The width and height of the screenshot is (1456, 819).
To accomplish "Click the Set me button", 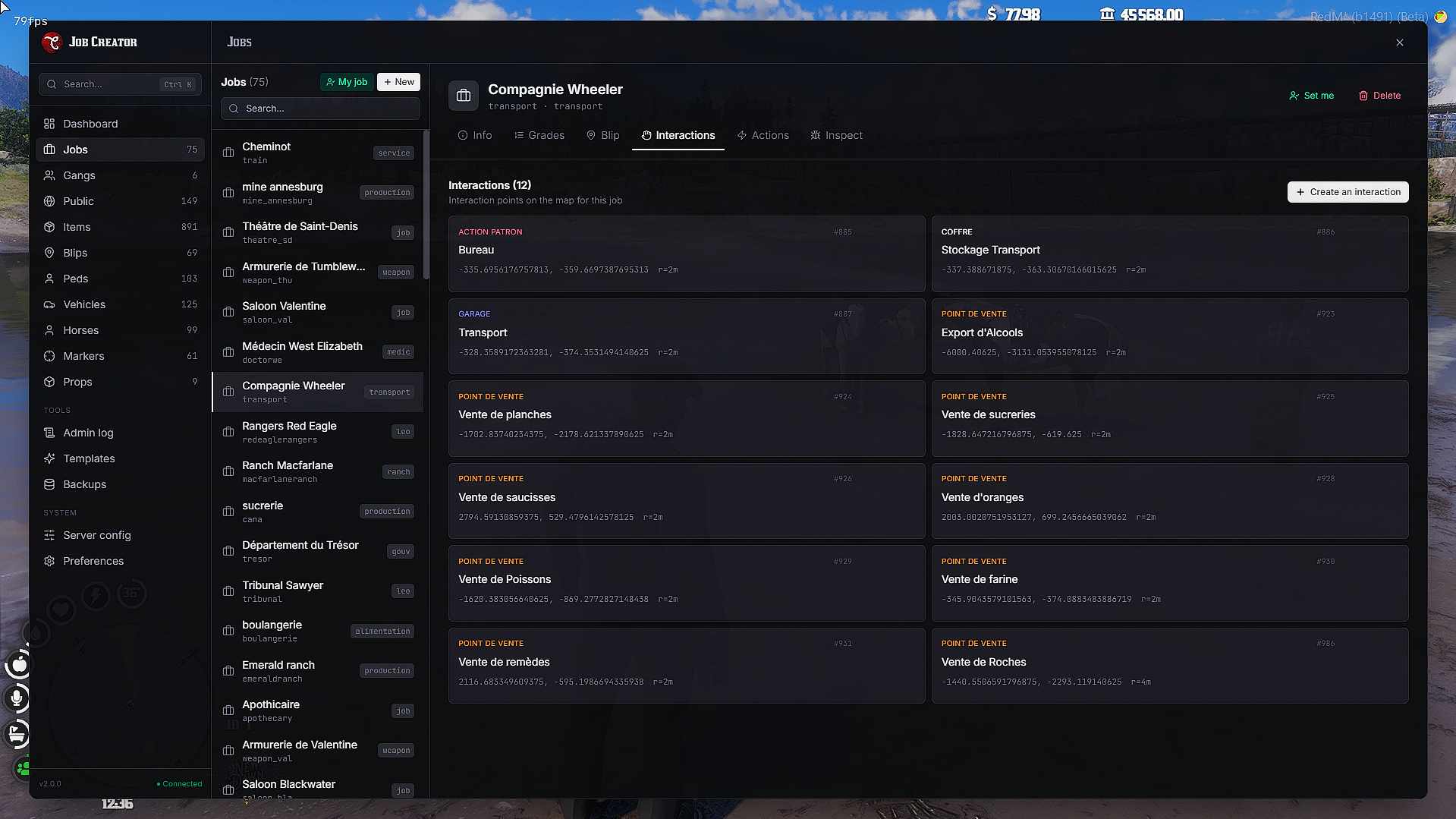I will coord(1312,96).
